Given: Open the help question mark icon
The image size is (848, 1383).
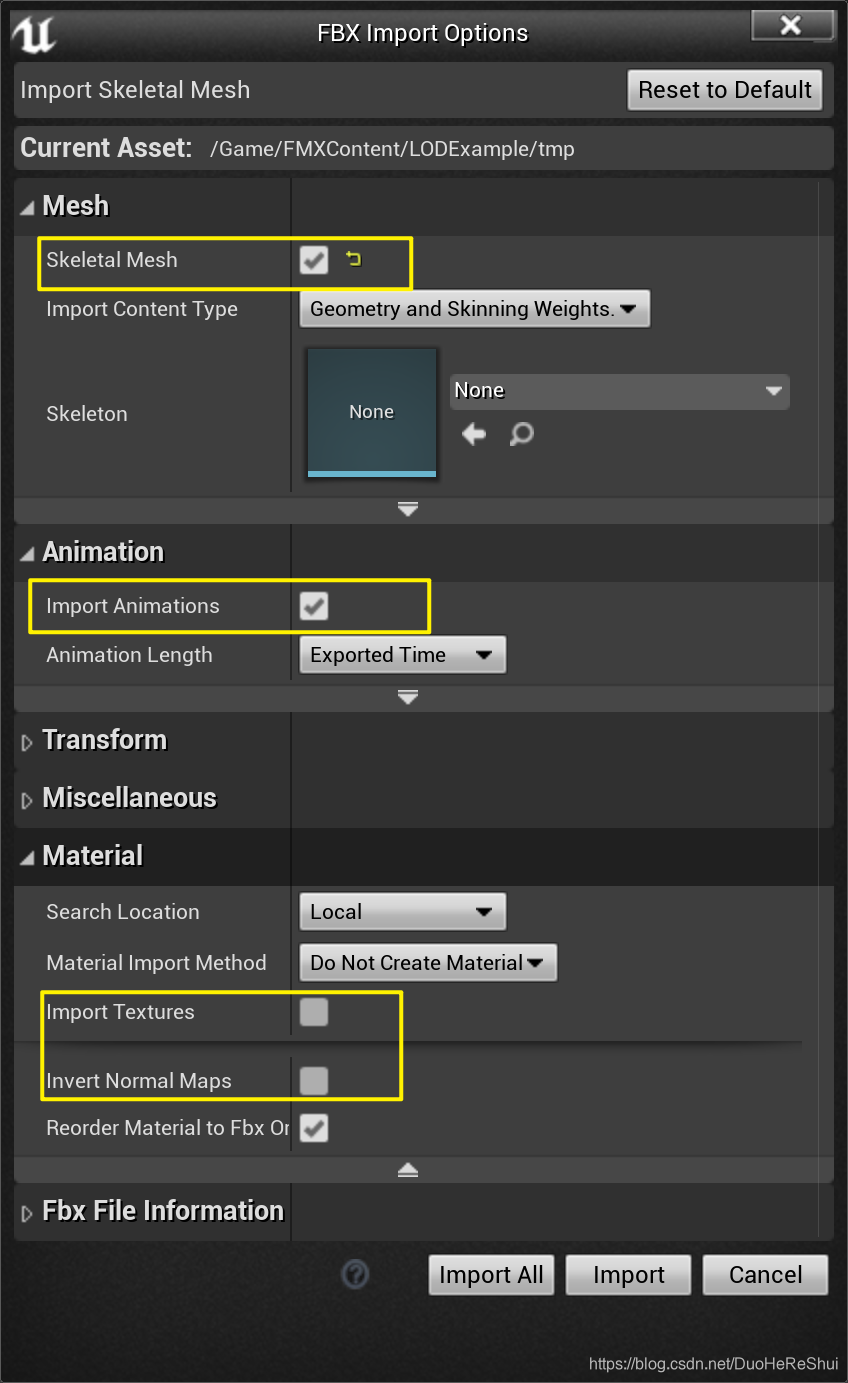Looking at the screenshot, I should (x=355, y=1274).
